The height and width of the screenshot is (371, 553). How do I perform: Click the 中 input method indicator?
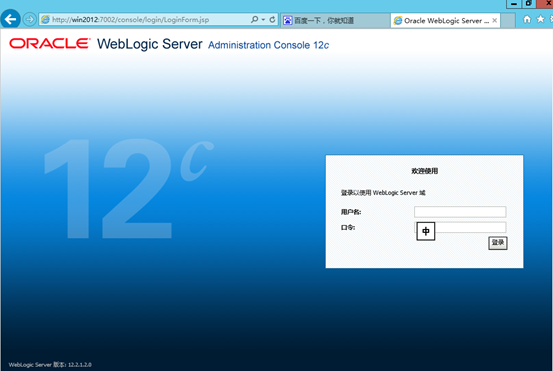pos(426,231)
